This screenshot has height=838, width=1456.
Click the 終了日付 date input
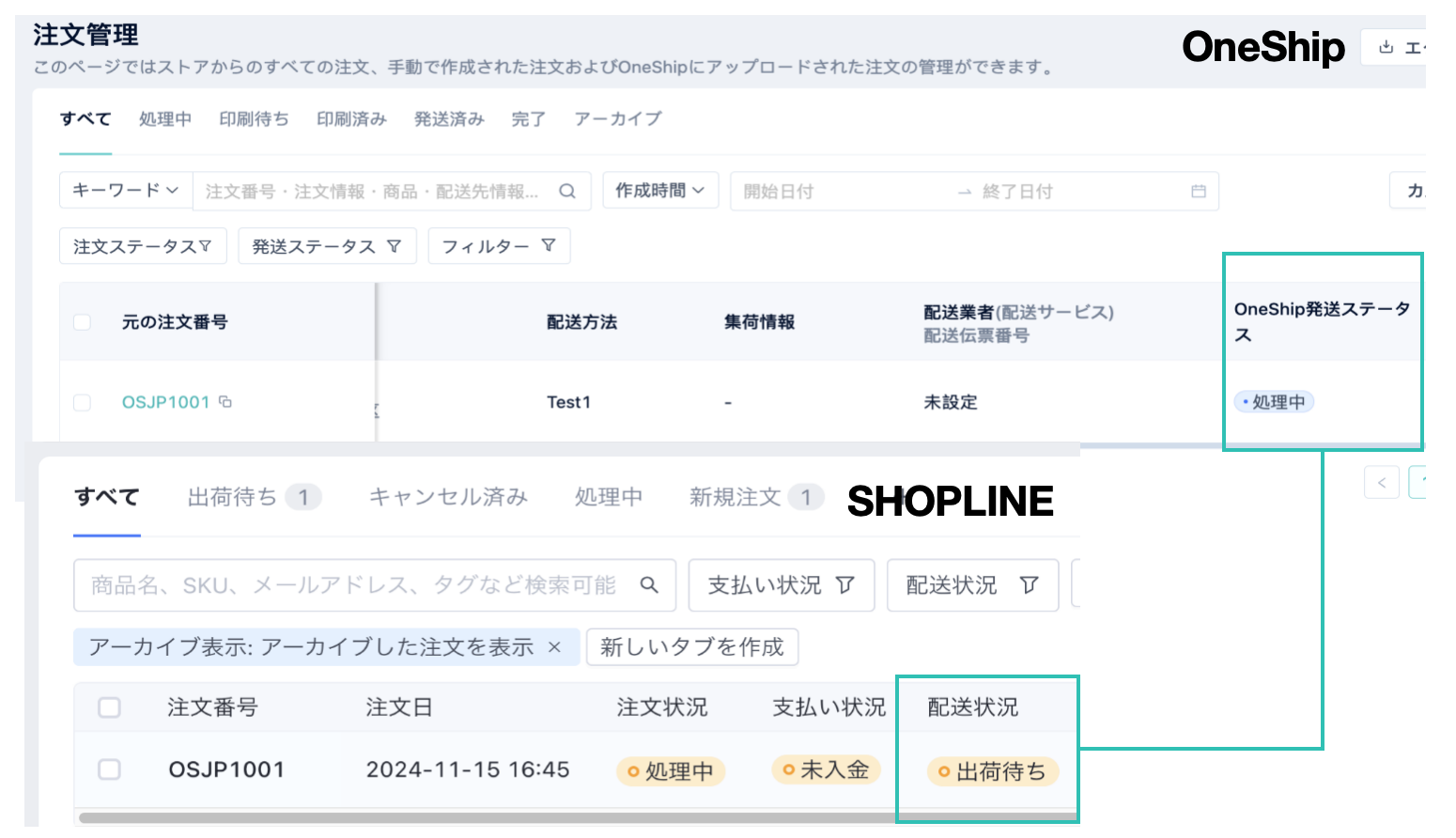pos(1017,191)
